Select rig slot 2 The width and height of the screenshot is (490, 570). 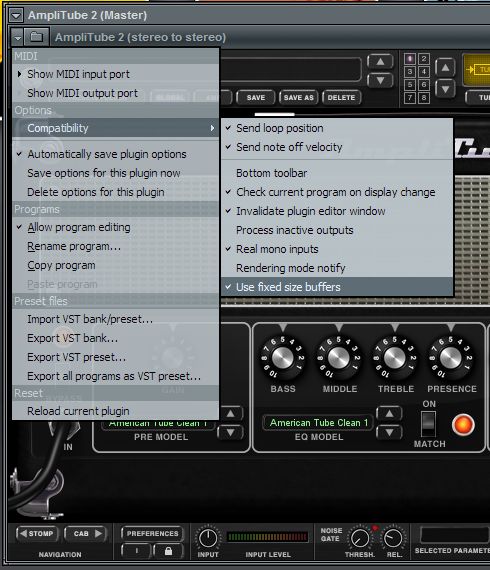tap(423, 59)
